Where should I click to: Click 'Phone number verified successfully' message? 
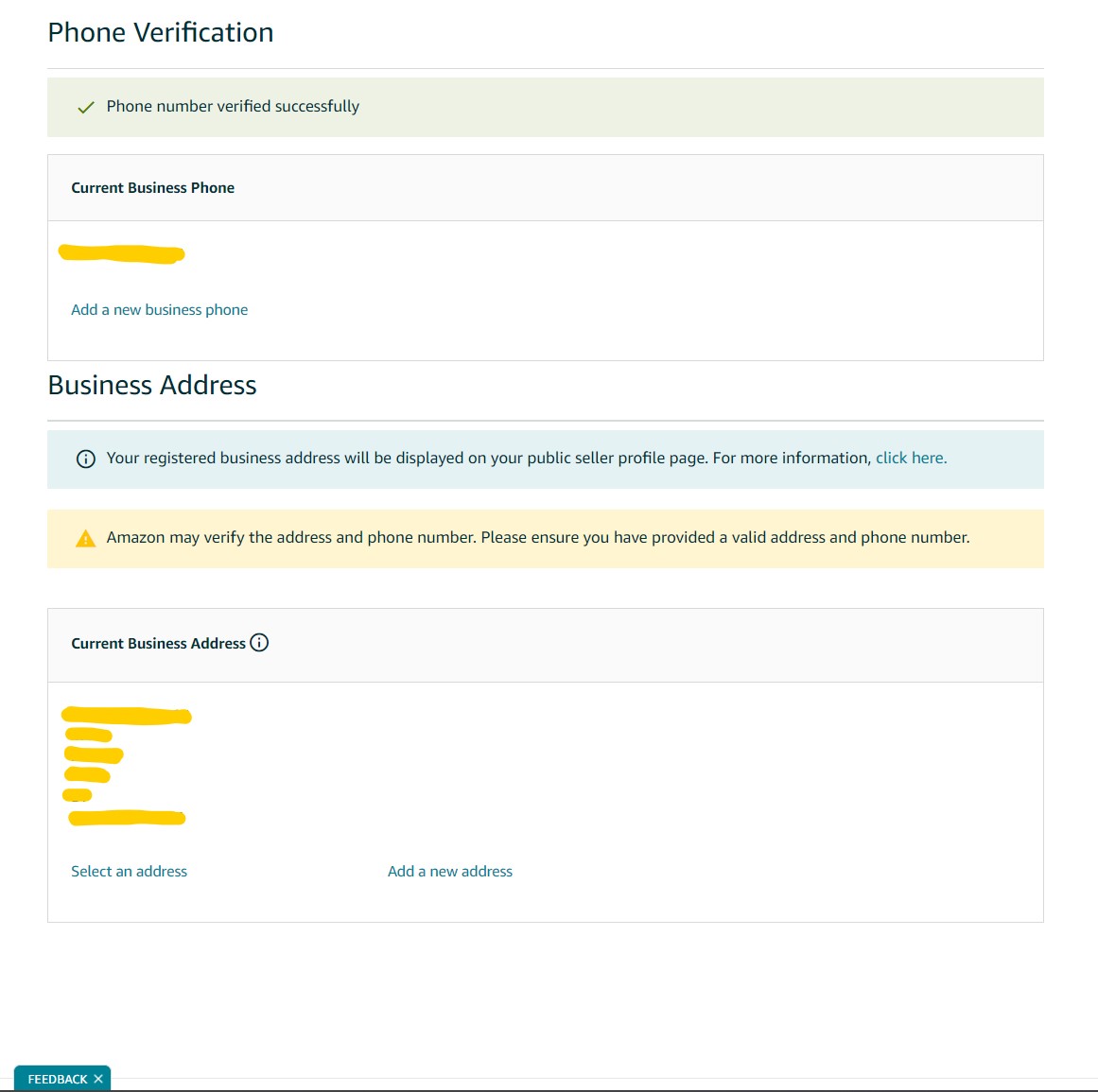coord(233,106)
